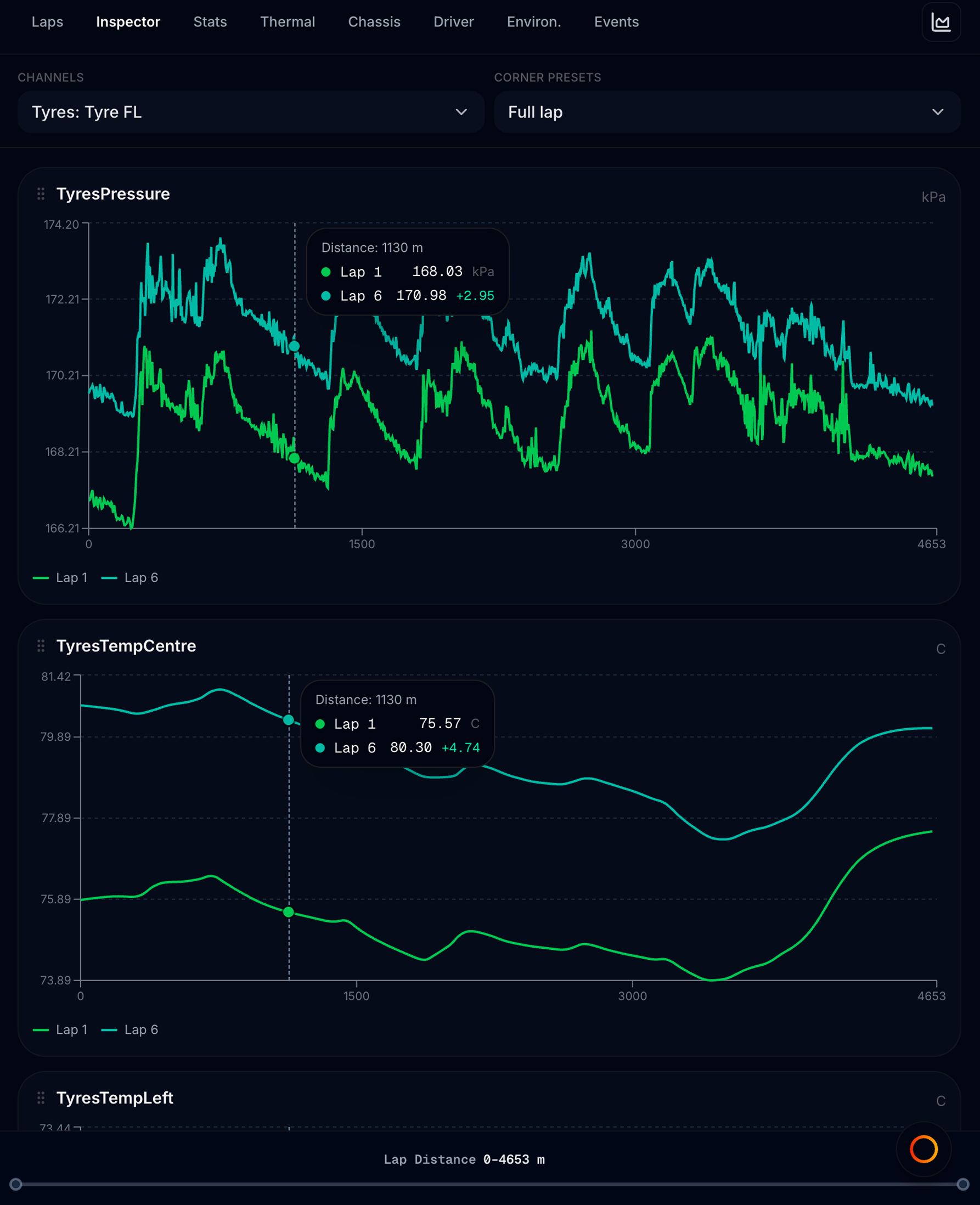The width and height of the screenshot is (980, 1205).
Task: Click the lap distance slider start handle
Action: pyautogui.click(x=16, y=1184)
